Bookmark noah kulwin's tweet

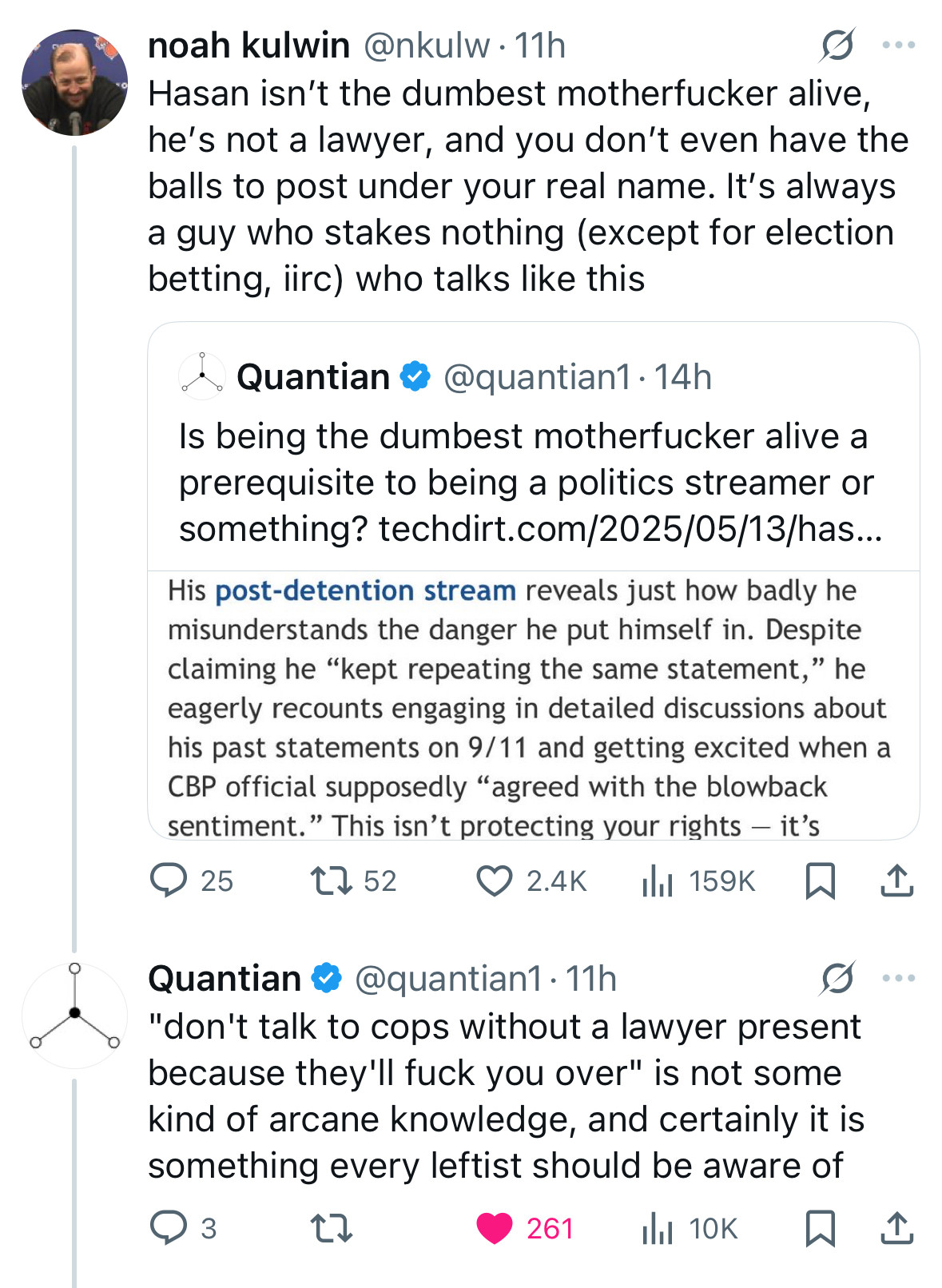820,881
